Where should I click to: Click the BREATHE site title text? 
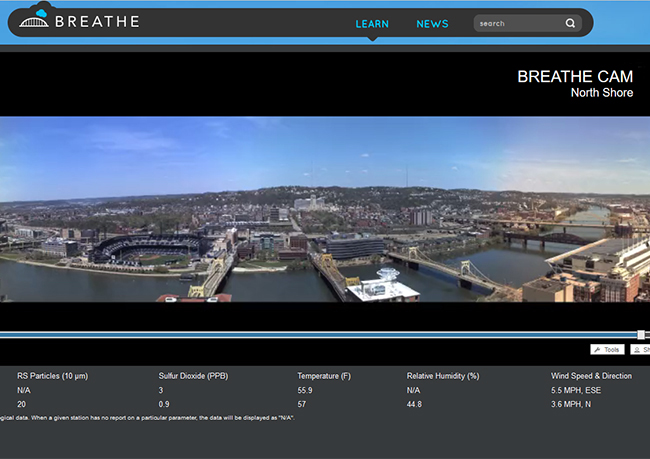pos(97,22)
